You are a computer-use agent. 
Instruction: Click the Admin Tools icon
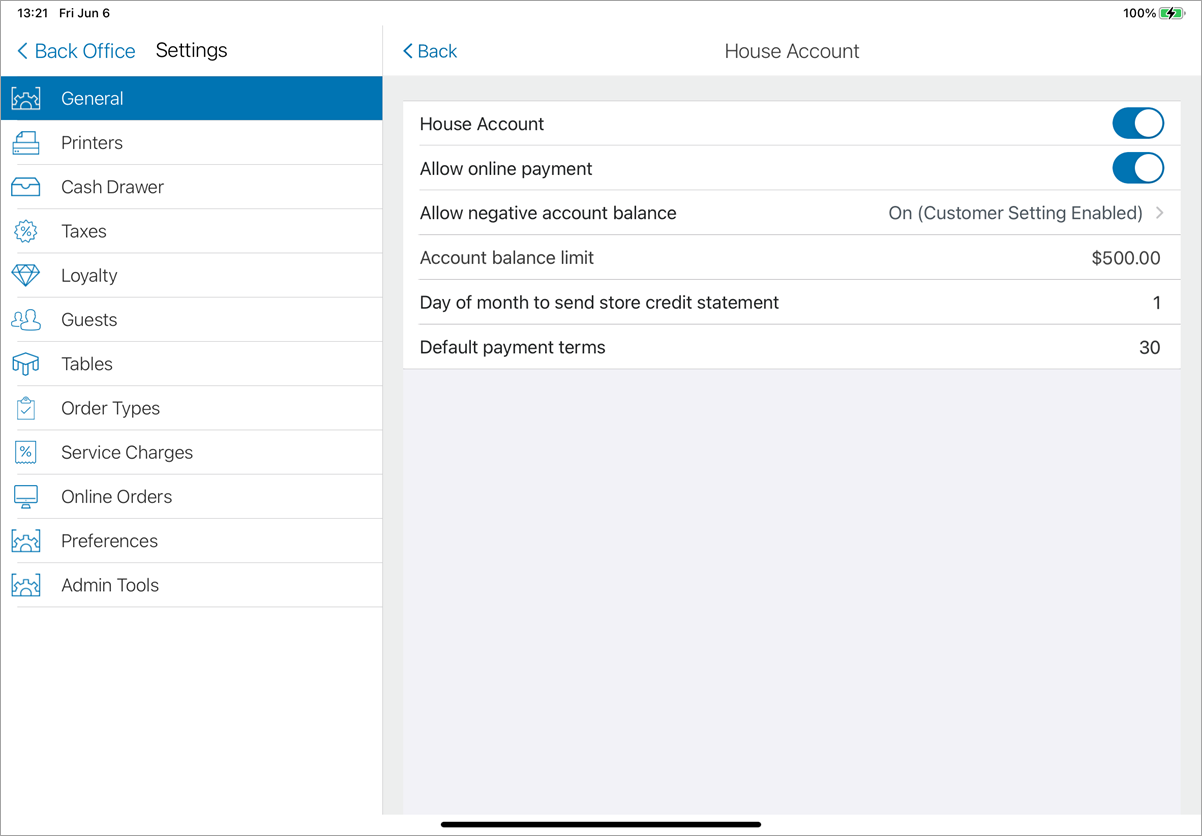[27, 585]
